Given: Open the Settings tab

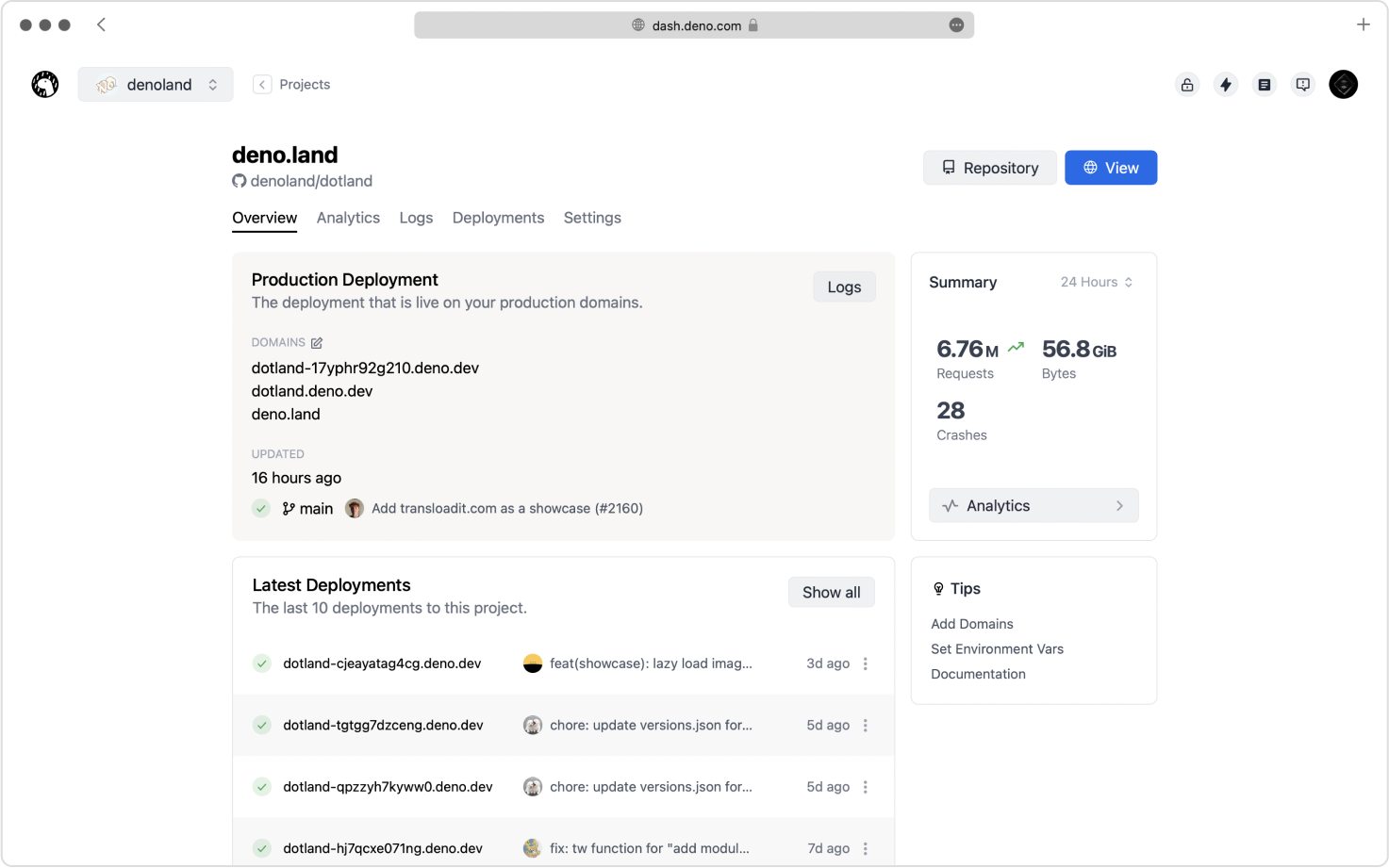Looking at the screenshot, I should click(592, 218).
